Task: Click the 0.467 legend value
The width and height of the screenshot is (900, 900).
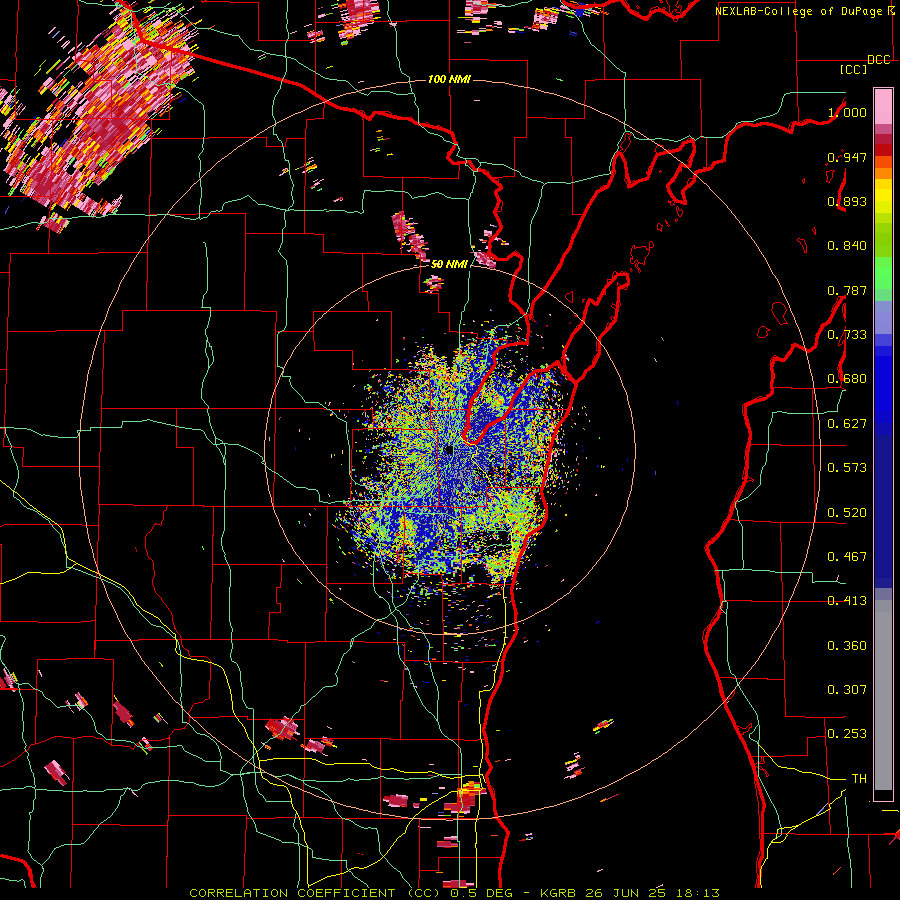Action: (x=847, y=557)
